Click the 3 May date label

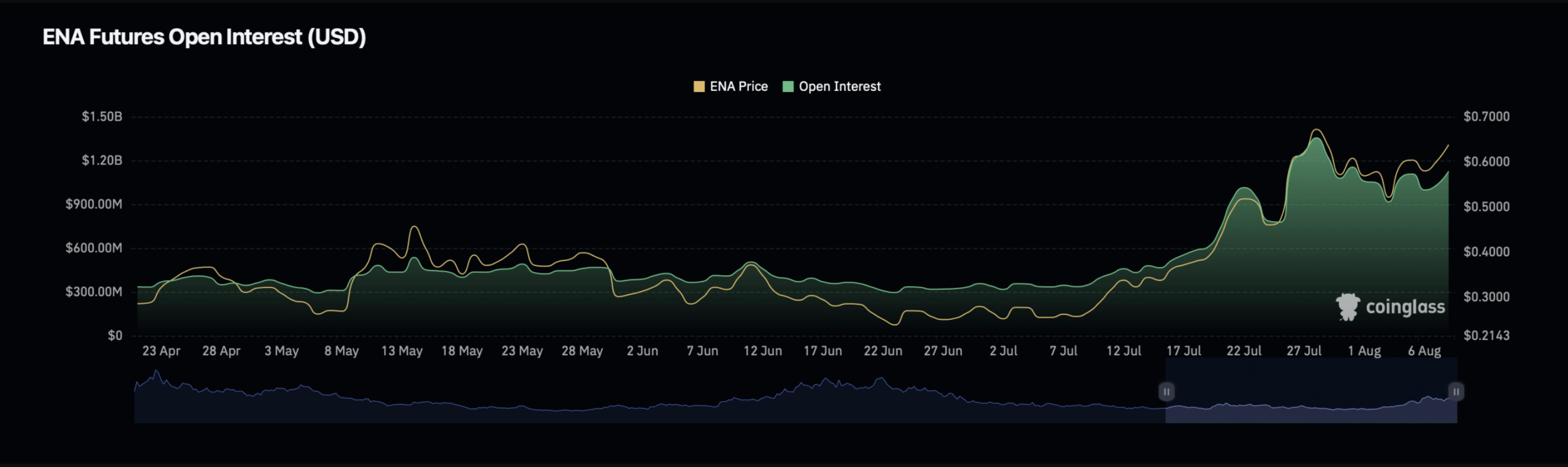pos(281,351)
